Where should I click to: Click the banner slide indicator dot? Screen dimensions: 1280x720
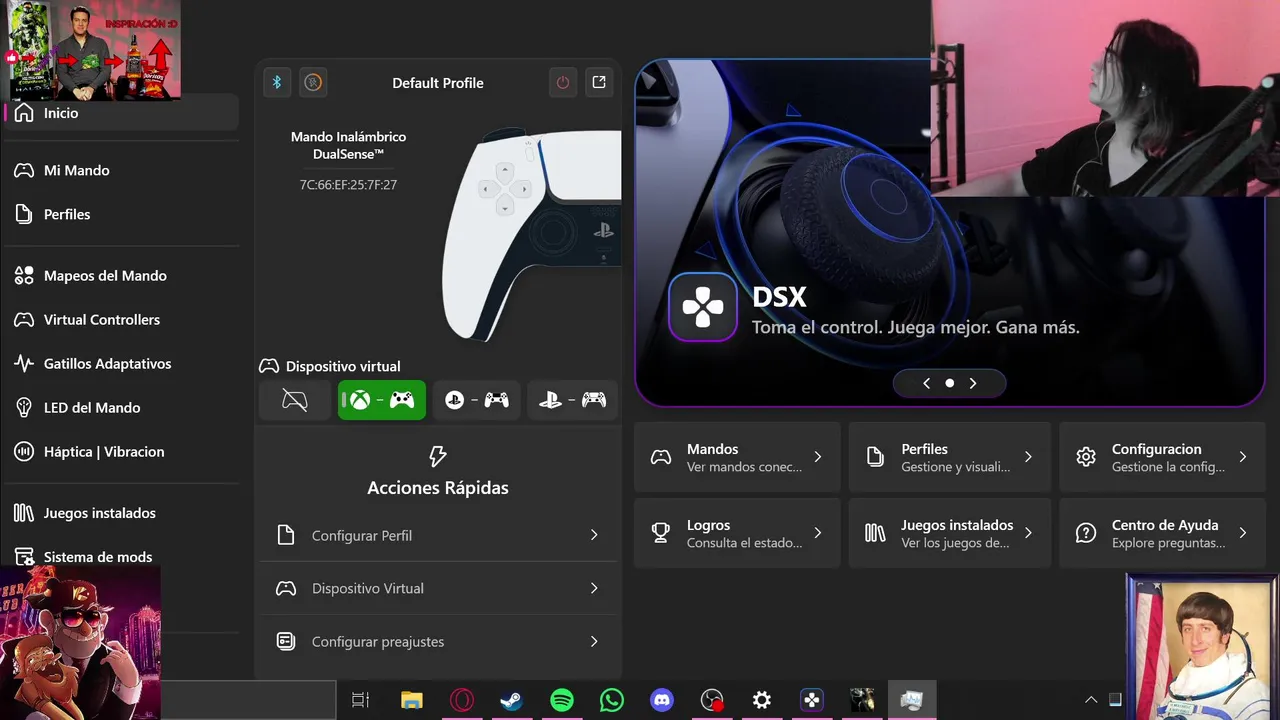950,383
